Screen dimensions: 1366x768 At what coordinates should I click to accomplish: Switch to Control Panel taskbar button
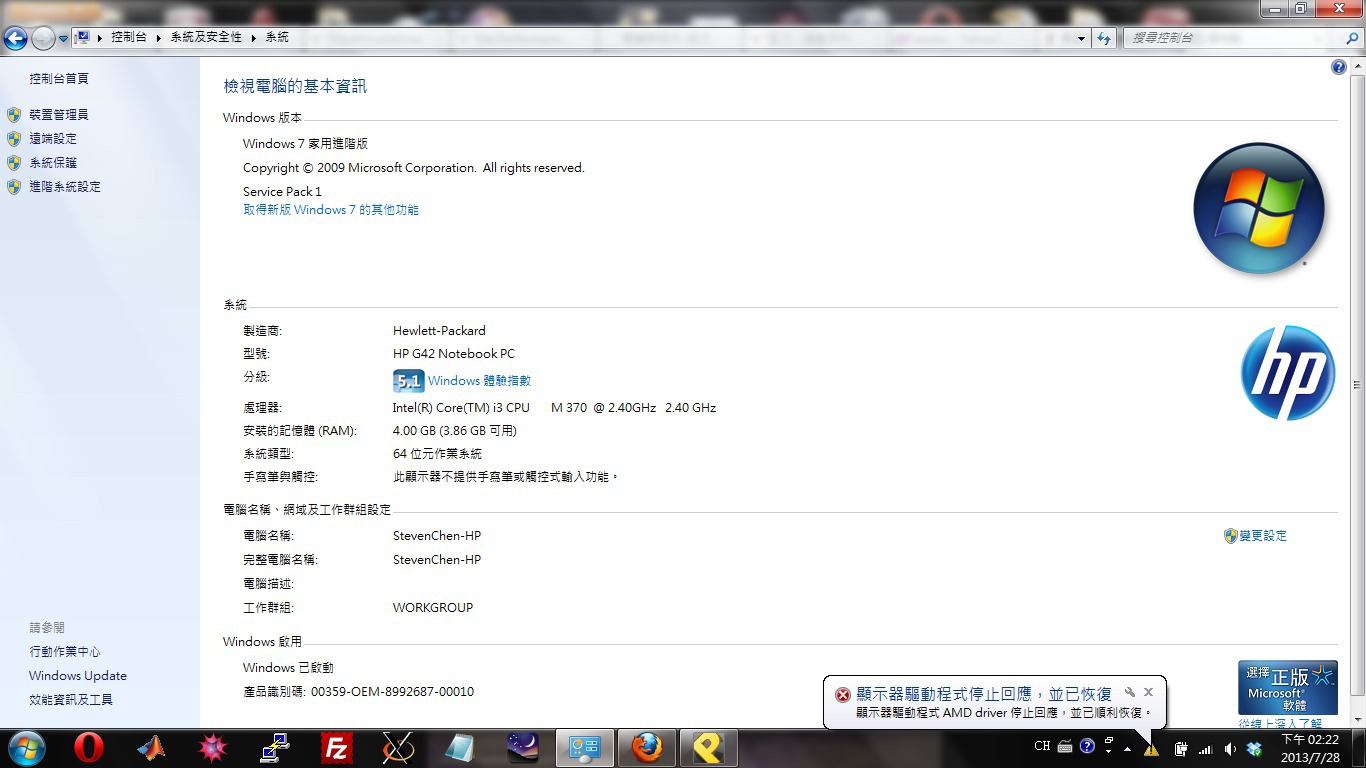coord(585,748)
